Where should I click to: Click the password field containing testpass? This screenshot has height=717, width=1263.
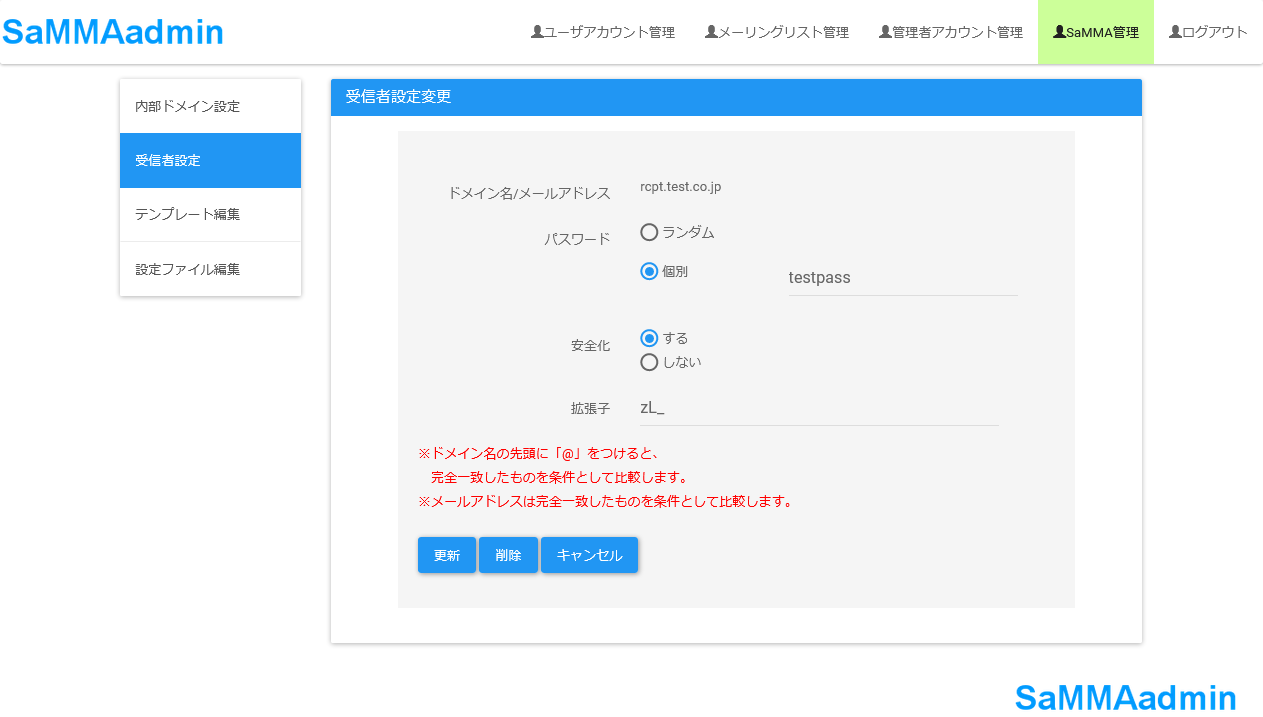pyautogui.click(x=903, y=278)
